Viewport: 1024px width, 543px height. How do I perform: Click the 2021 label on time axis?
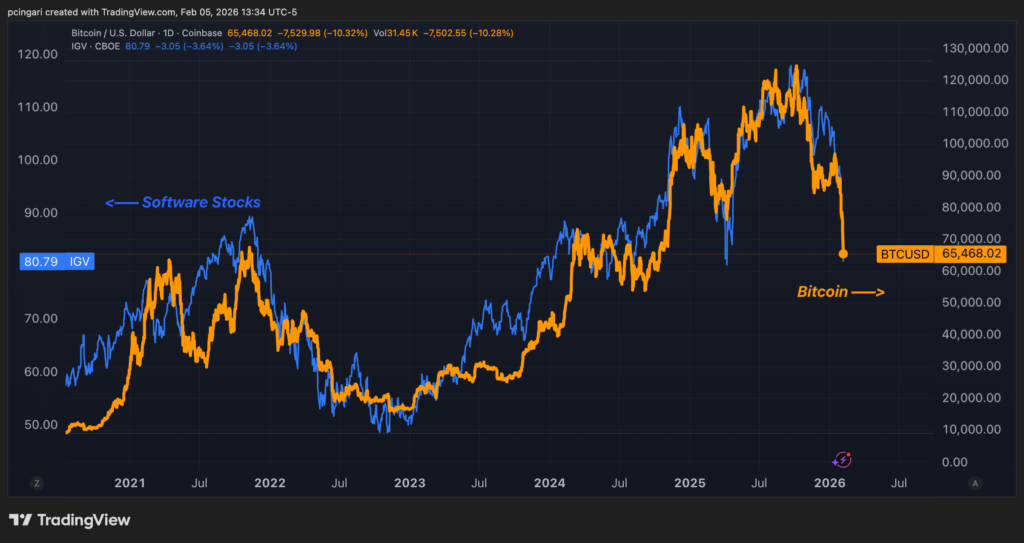[x=130, y=483]
